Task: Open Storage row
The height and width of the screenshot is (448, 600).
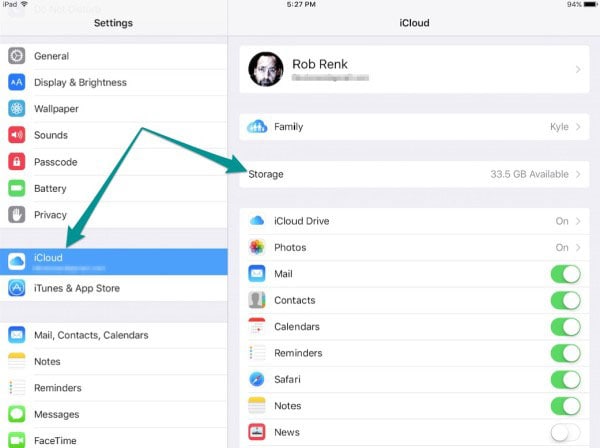Action: [x=414, y=174]
